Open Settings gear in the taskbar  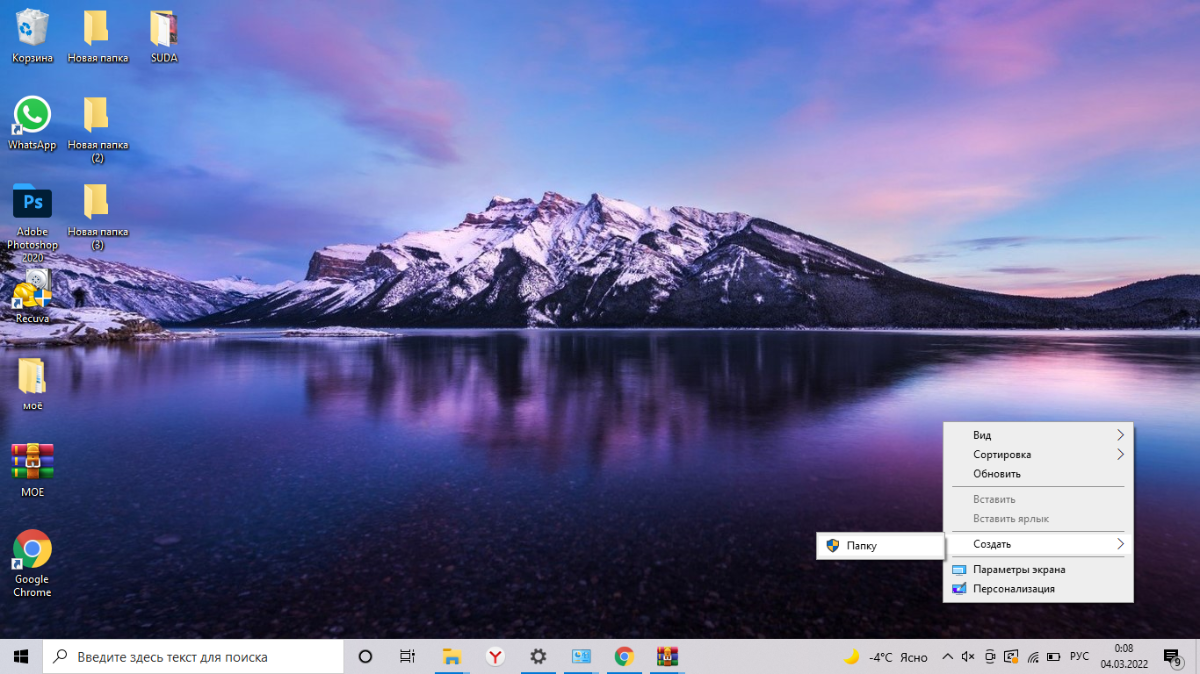(538, 657)
